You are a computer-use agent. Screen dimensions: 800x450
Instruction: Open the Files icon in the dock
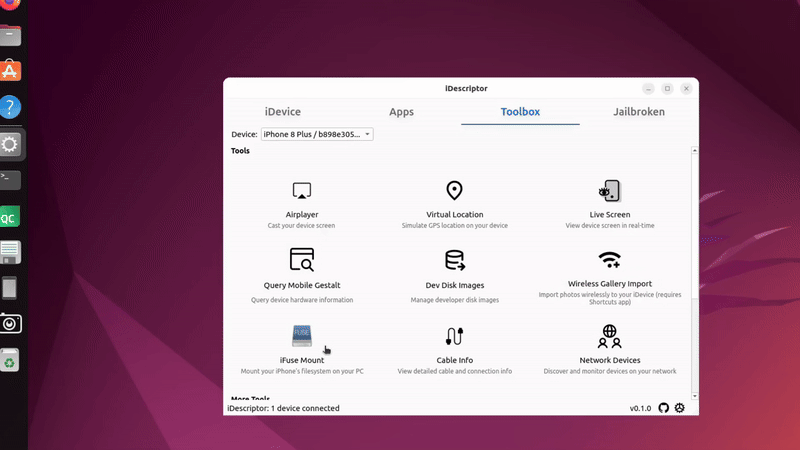(10, 36)
